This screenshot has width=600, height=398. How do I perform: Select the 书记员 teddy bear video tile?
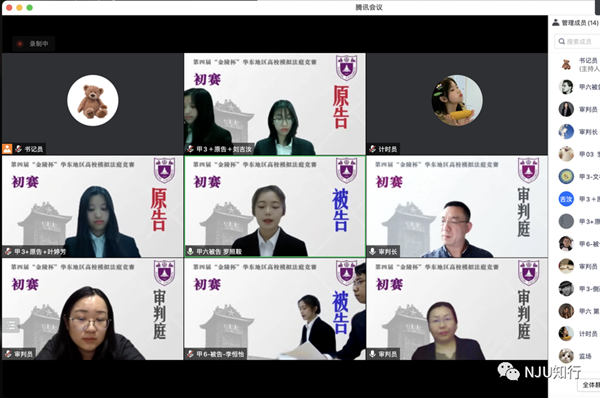pos(92,104)
